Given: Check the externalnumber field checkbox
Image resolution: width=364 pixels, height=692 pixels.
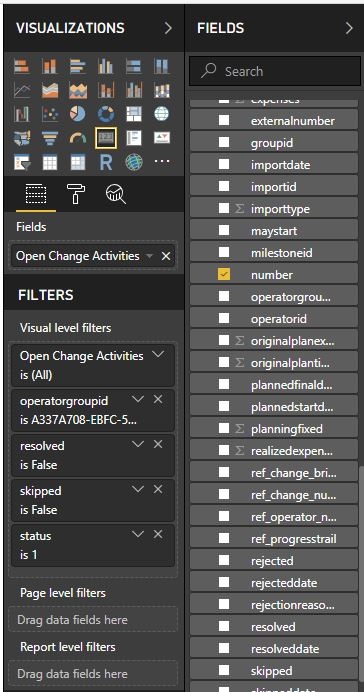Looking at the screenshot, I should coord(224,120).
